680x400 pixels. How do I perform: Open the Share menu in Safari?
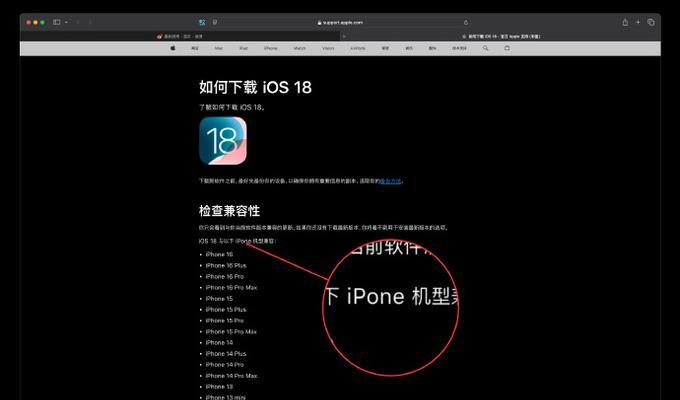[625, 22]
